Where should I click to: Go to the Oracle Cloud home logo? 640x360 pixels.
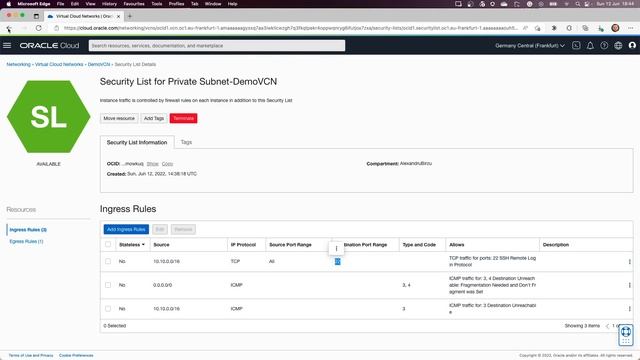(x=49, y=45)
